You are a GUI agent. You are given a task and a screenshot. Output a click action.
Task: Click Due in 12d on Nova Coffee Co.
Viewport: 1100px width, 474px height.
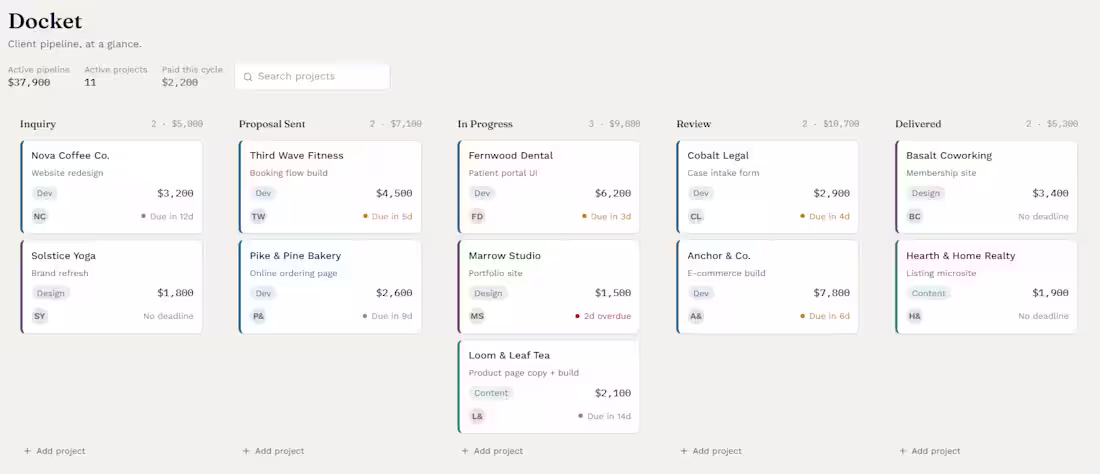click(x=167, y=217)
